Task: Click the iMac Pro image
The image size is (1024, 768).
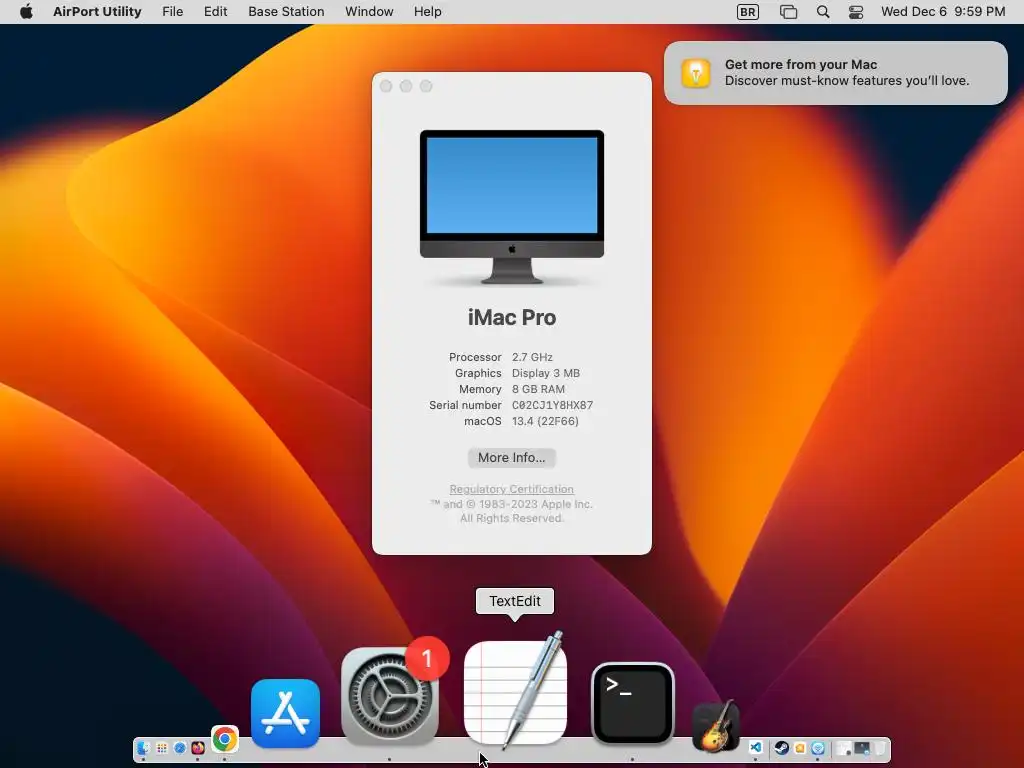Action: tap(512, 207)
